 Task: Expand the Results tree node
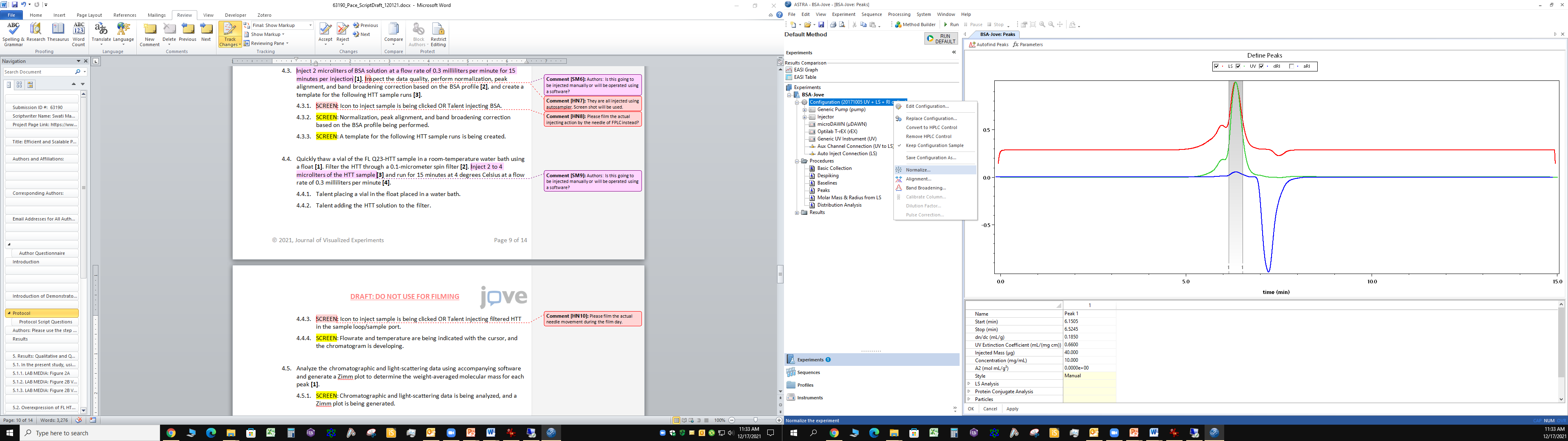pyautogui.click(x=797, y=213)
